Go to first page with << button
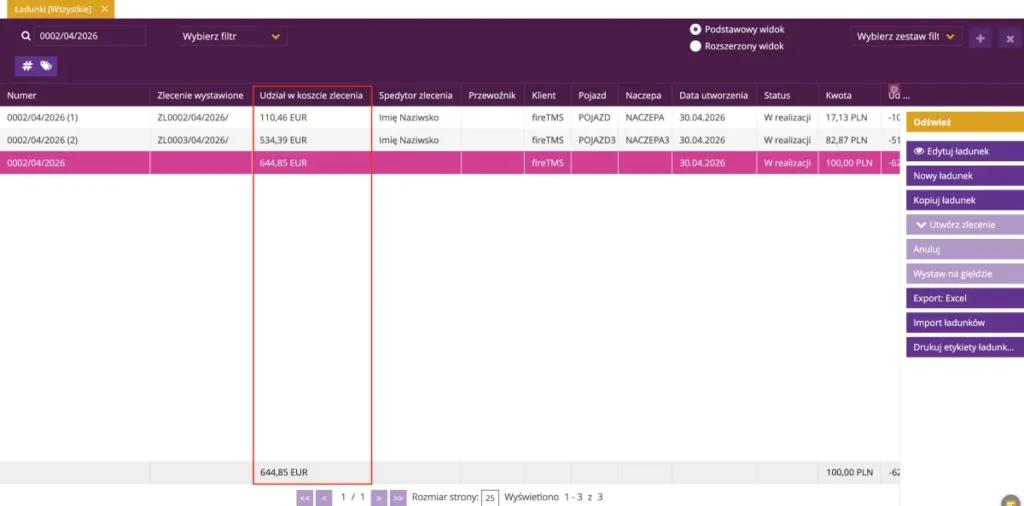 tap(305, 498)
